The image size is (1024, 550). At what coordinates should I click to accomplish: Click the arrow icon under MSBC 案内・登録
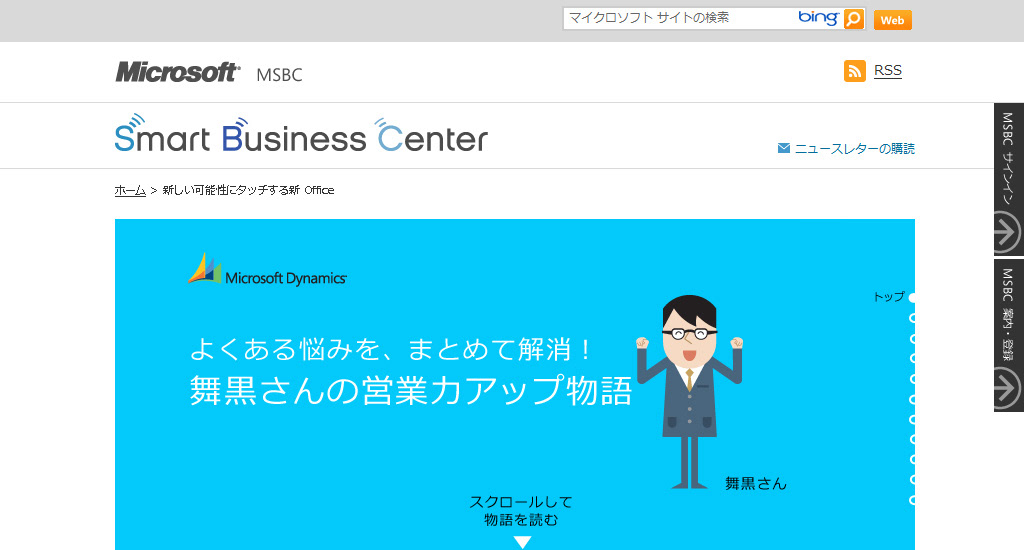[x=1006, y=388]
